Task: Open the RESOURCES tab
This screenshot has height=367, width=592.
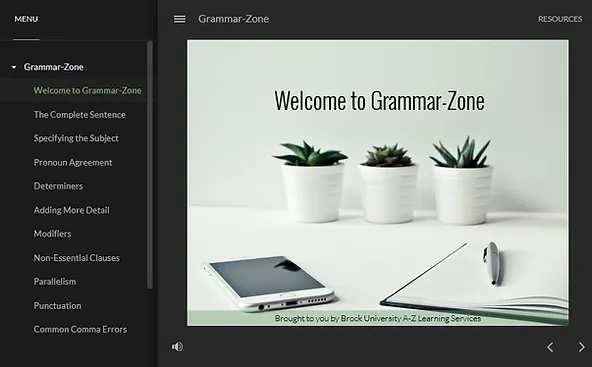Action: (560, 19)
